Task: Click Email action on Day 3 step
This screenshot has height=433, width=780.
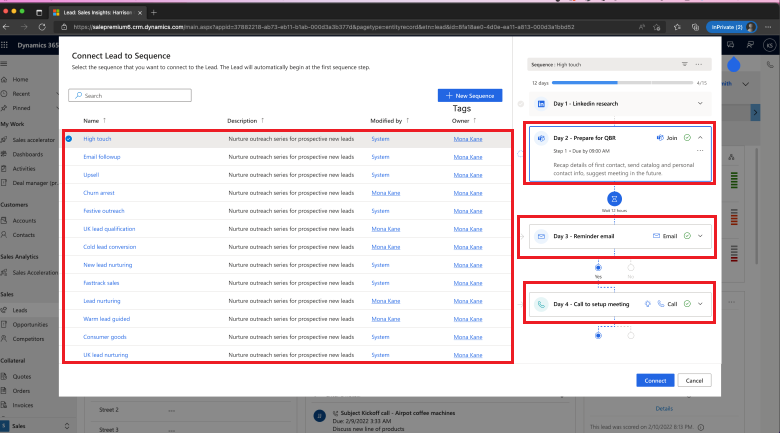Action: (665, 236)
